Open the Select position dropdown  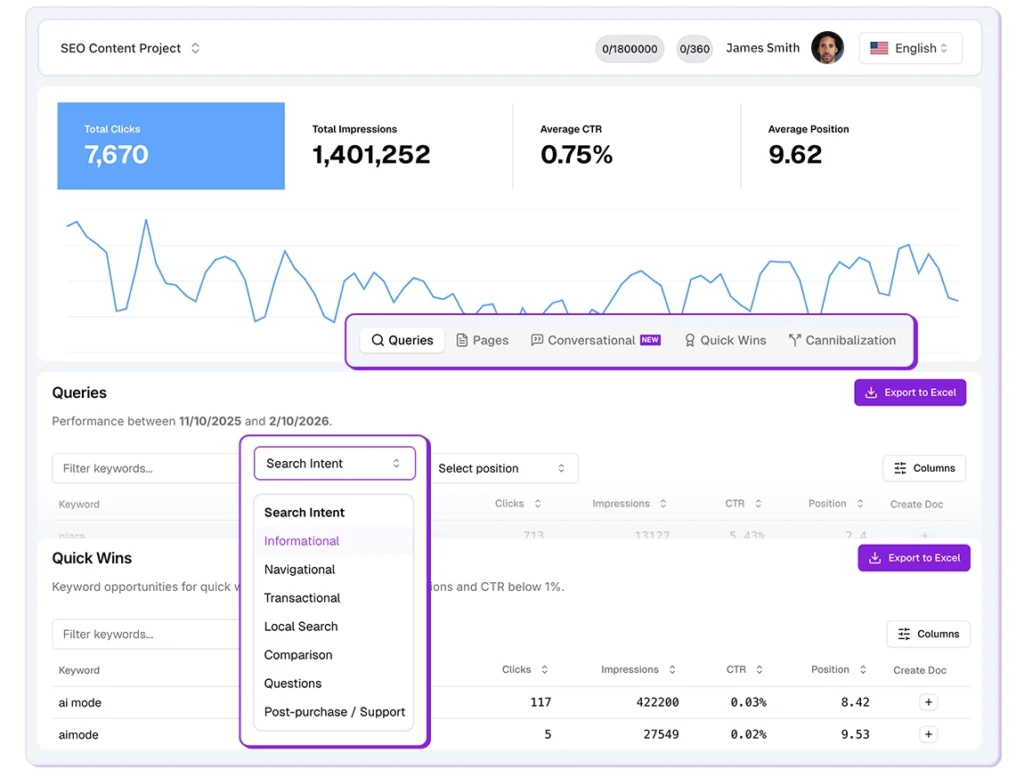coord(505,468)
